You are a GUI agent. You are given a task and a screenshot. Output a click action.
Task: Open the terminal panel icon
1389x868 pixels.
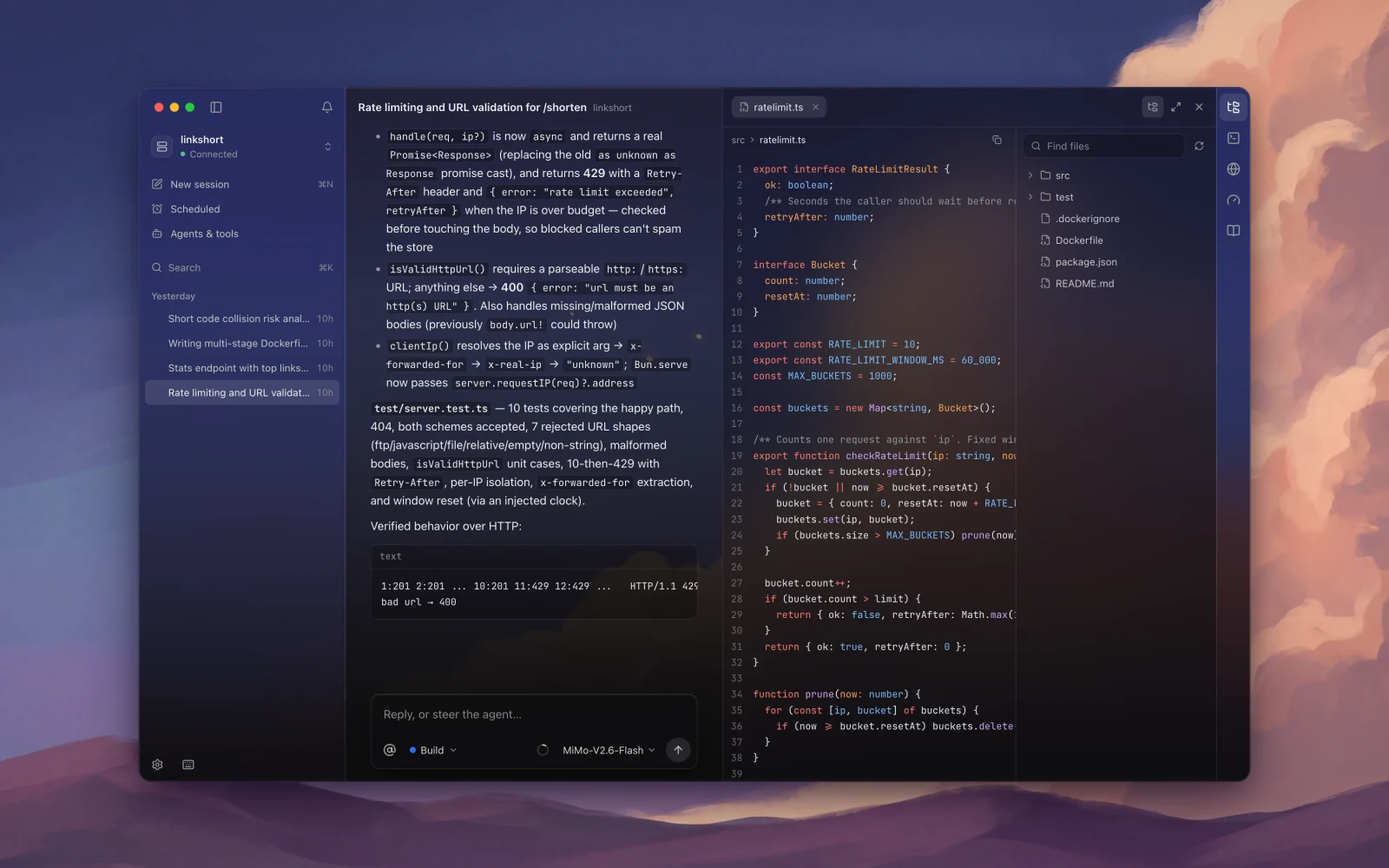pos(1234,138)
